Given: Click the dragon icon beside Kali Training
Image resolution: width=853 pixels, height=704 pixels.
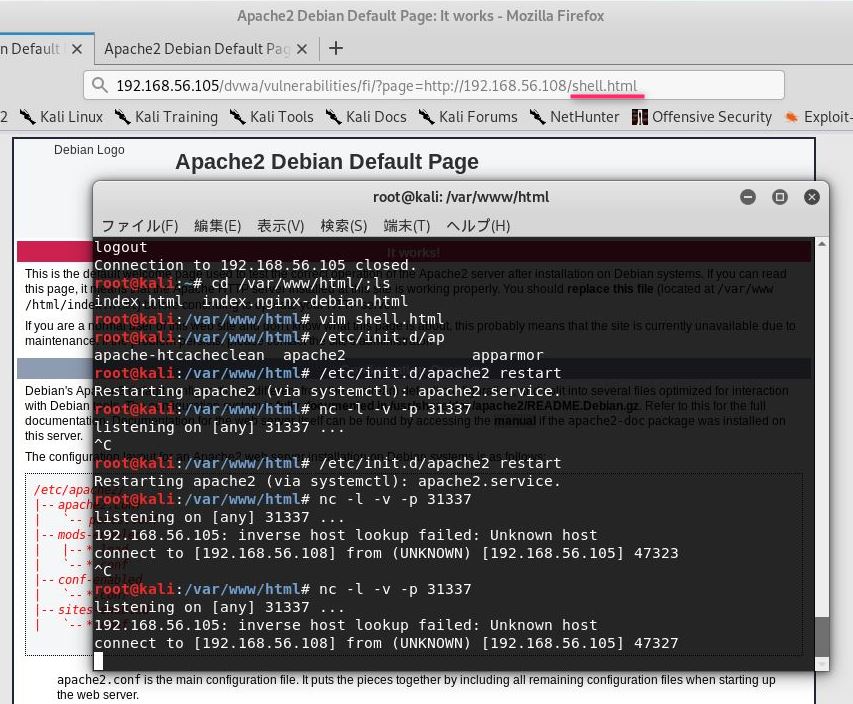Looking at the screenshot, I should point(122,117).
